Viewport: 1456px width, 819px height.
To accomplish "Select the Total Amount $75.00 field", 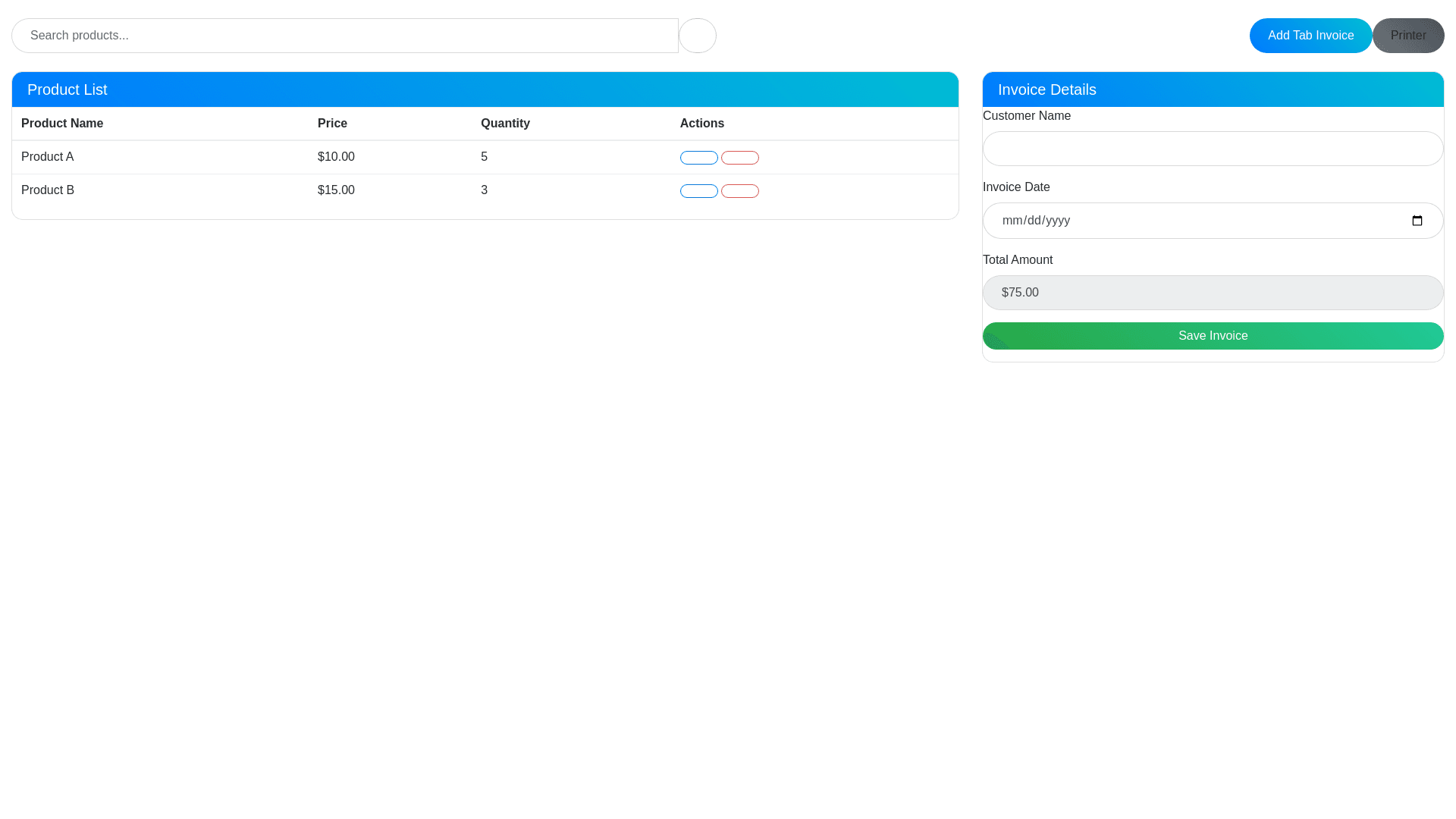I will click(x=1213, y=293).
